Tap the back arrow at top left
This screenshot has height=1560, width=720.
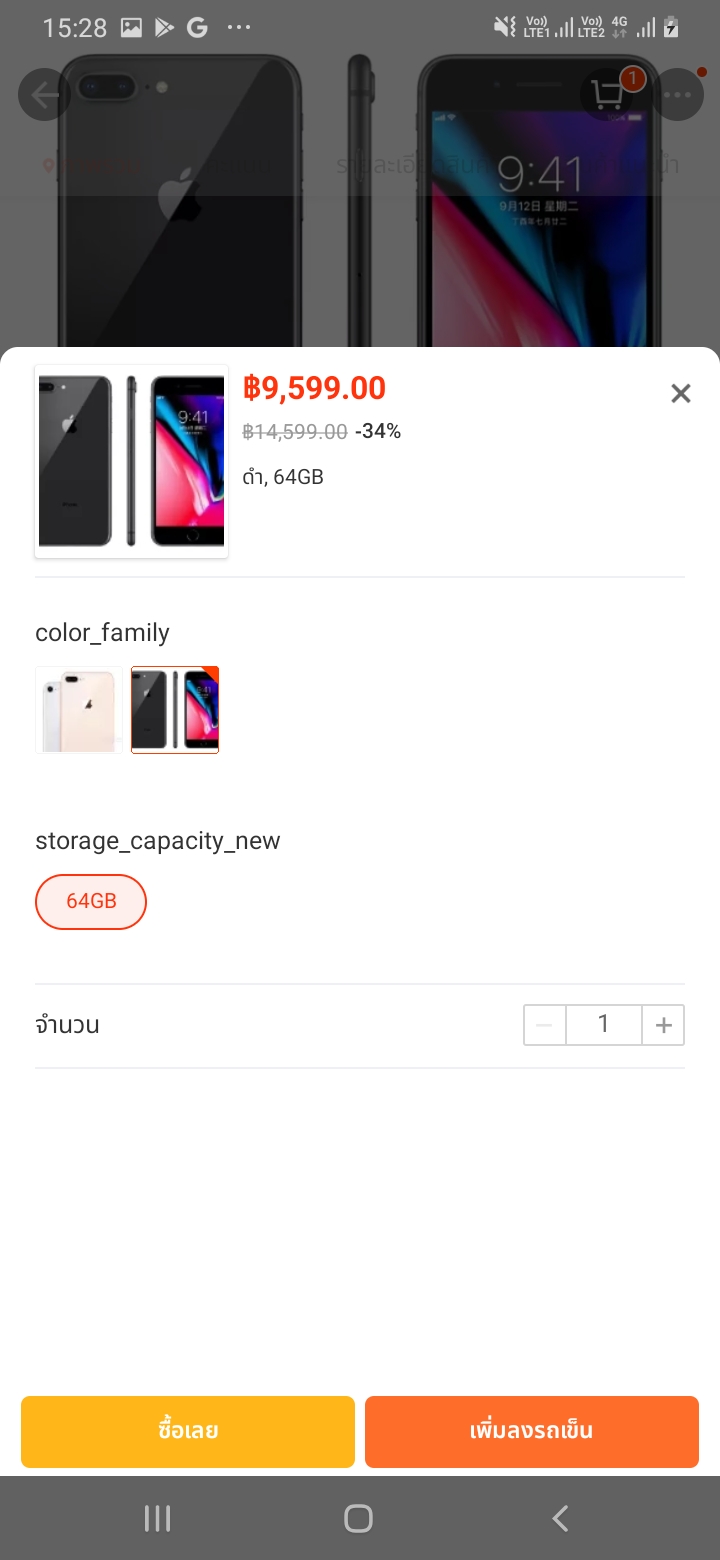(x=45, y=95)
